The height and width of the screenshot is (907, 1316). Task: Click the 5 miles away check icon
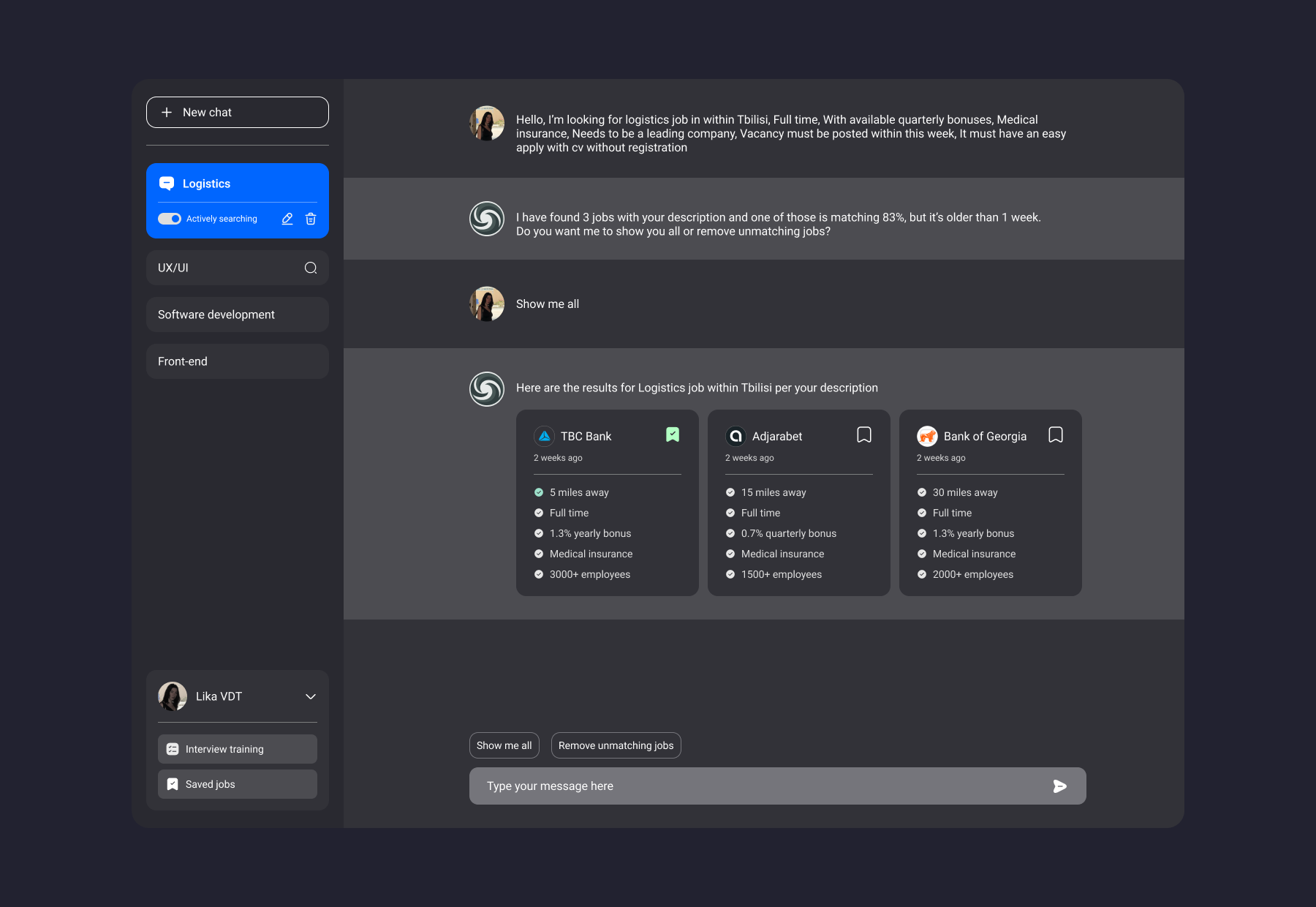[539, 492]
